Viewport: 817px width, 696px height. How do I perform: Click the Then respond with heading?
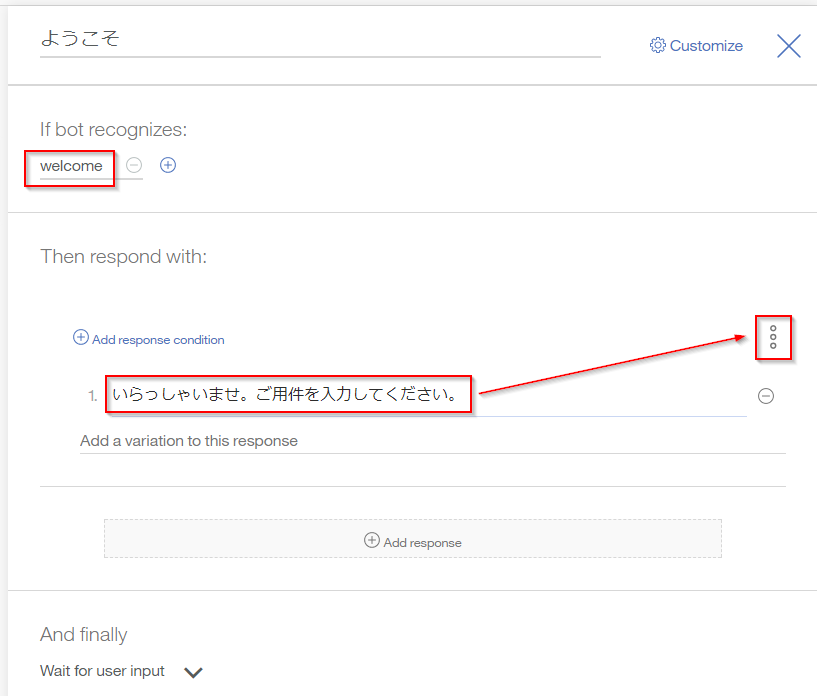pyautogui.click(x=123, y=257)
